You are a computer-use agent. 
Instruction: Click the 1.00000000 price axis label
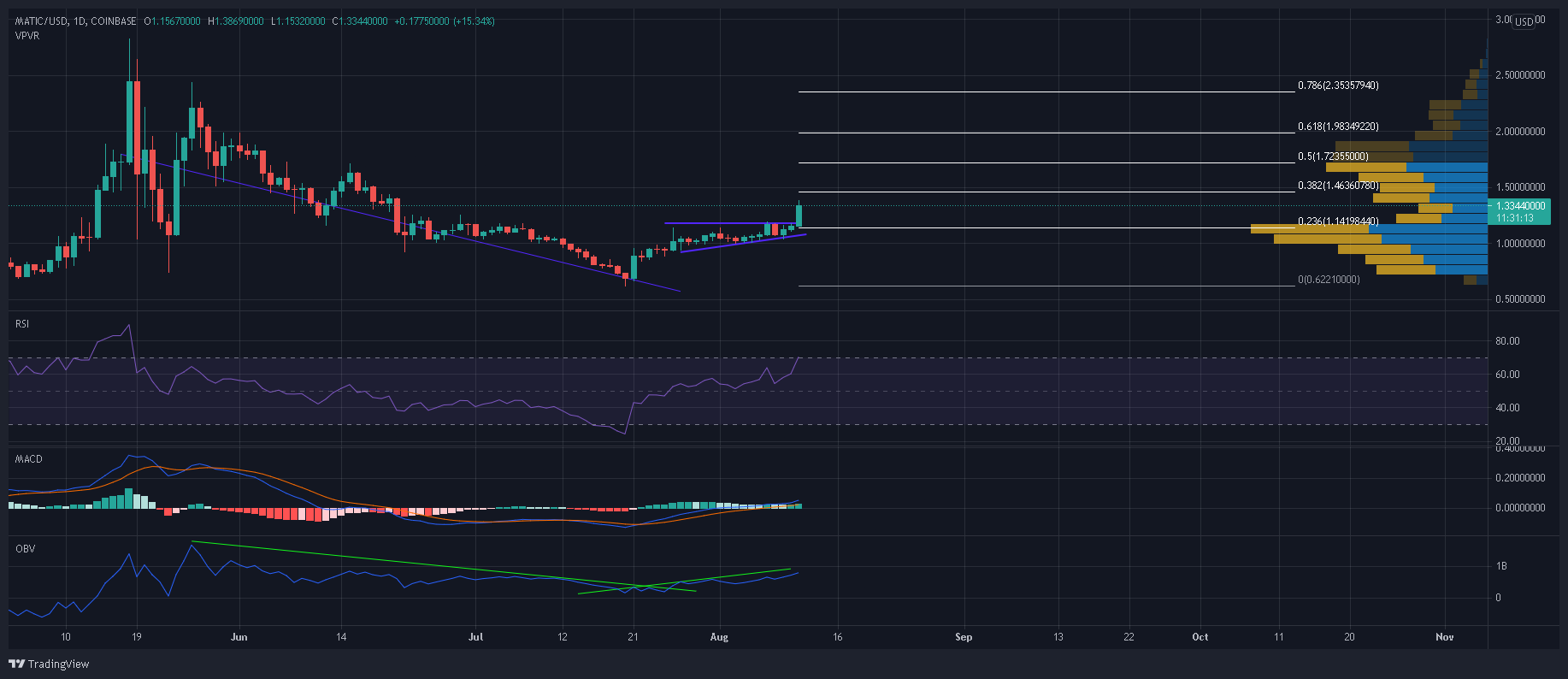(x=1520, y=244)
